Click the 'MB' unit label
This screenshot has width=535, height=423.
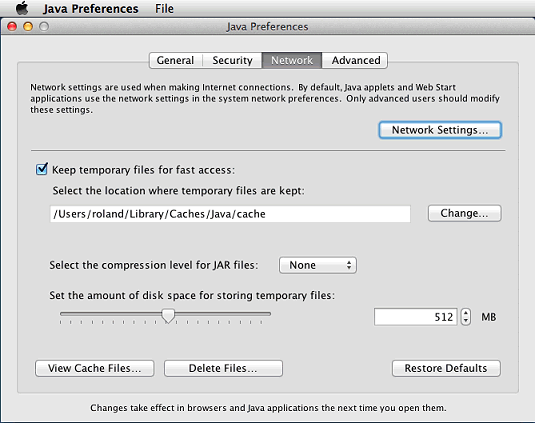pos(489,317)
